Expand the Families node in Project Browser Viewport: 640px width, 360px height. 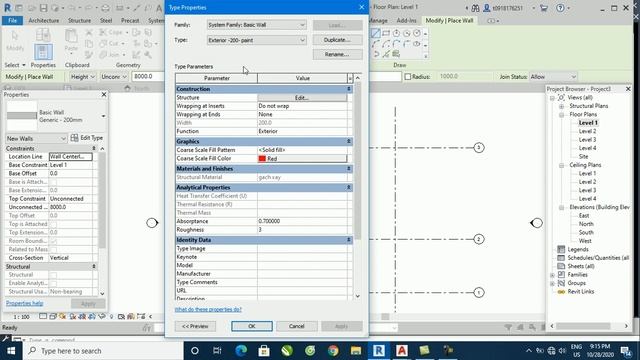pos(553,275)
